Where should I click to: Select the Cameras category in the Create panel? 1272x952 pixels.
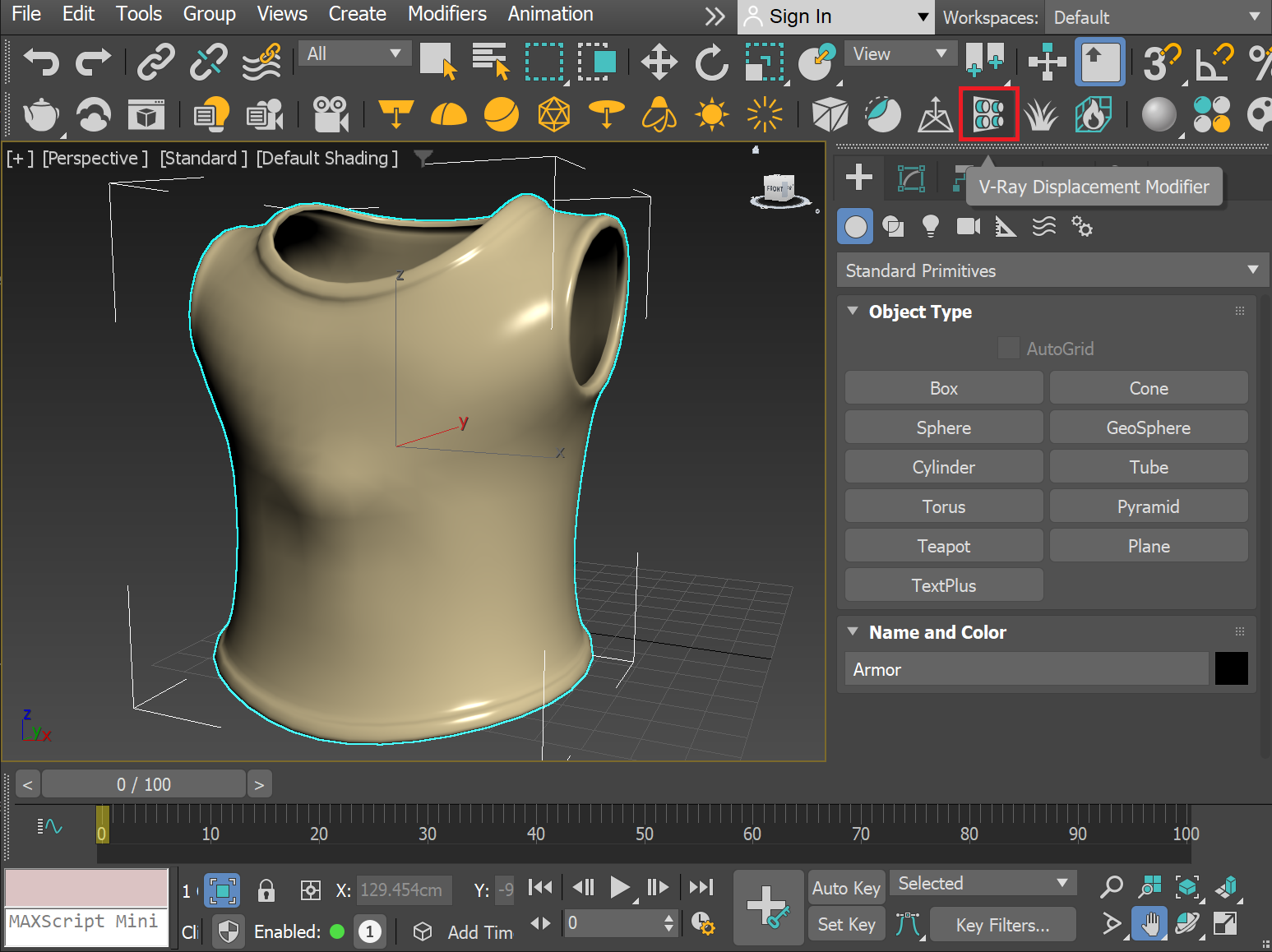coord(968,226)
